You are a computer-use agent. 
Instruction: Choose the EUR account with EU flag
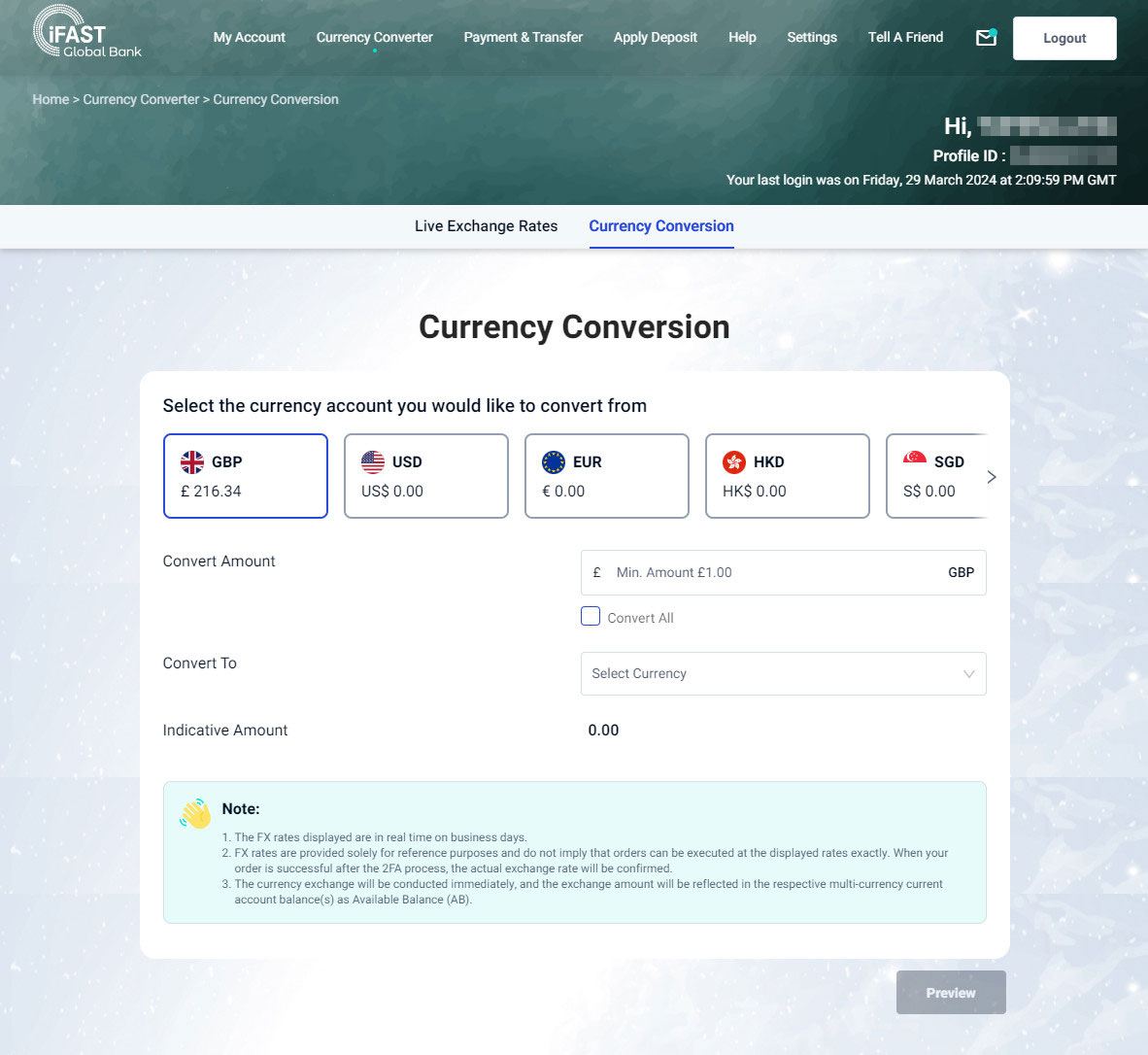click(607, 476)
